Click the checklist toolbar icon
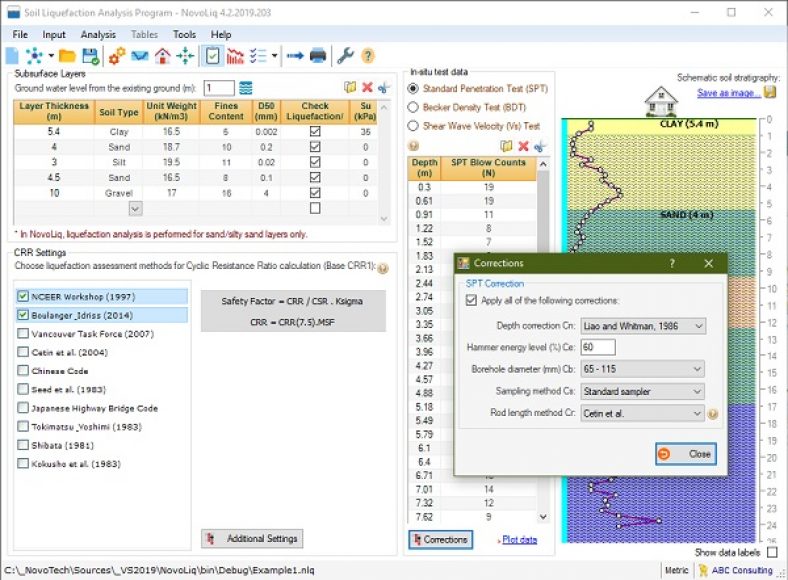Screen dimensions: 788x580 pos(258,56)
